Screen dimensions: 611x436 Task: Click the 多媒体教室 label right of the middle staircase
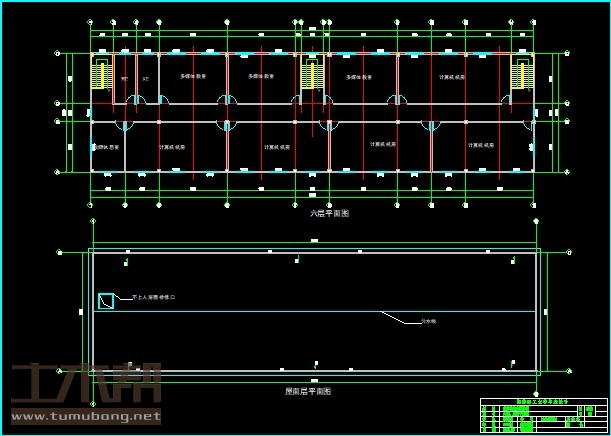(359, 76)
